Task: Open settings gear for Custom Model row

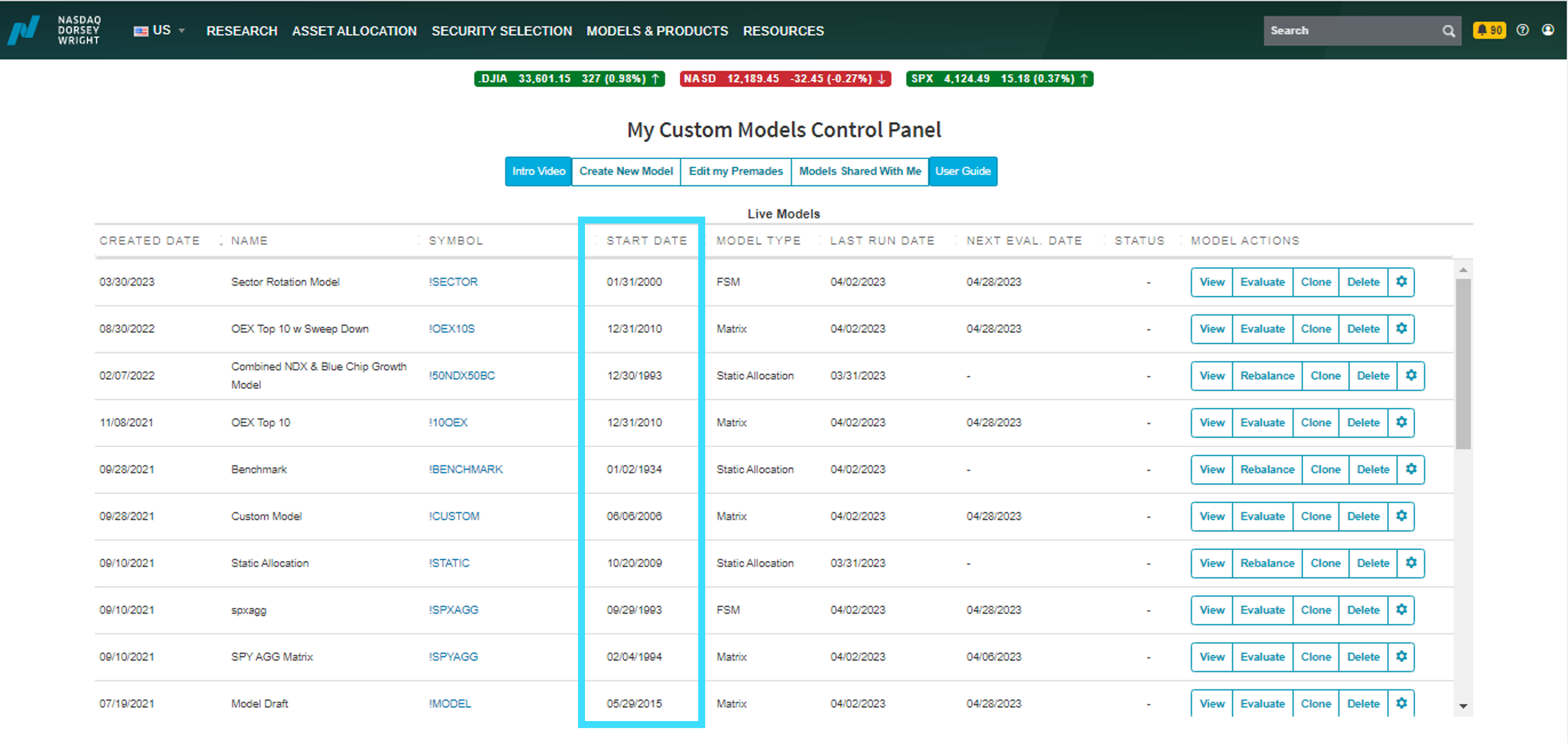Action: click(1401, 516)
